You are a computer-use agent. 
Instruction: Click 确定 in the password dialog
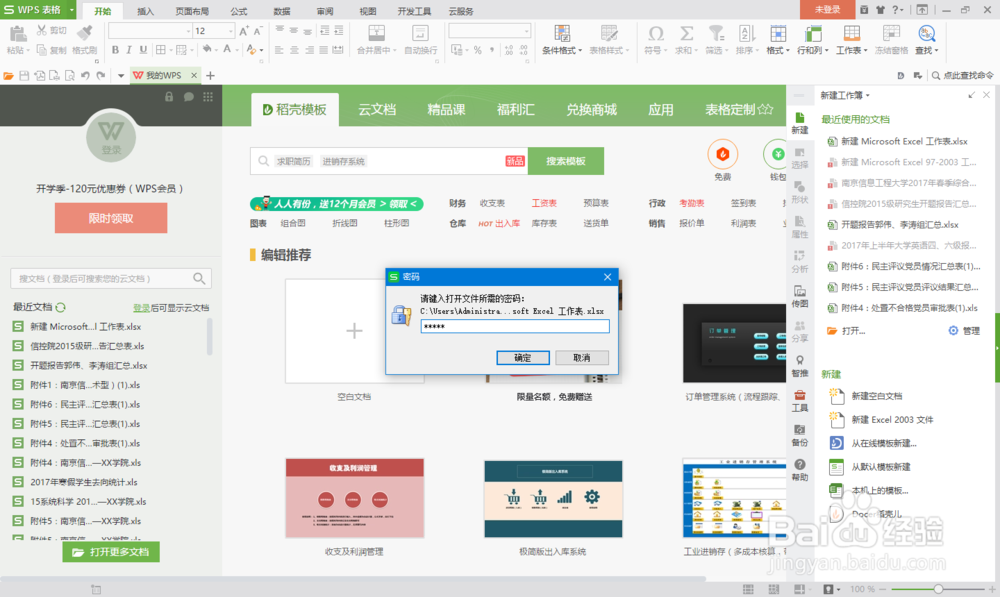click(523, 358)
